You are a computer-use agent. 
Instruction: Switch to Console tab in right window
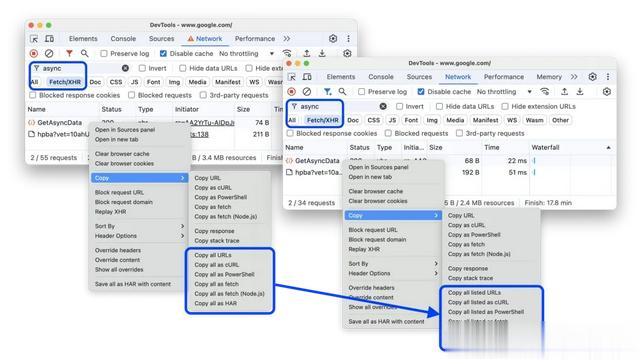coord(381,77)
